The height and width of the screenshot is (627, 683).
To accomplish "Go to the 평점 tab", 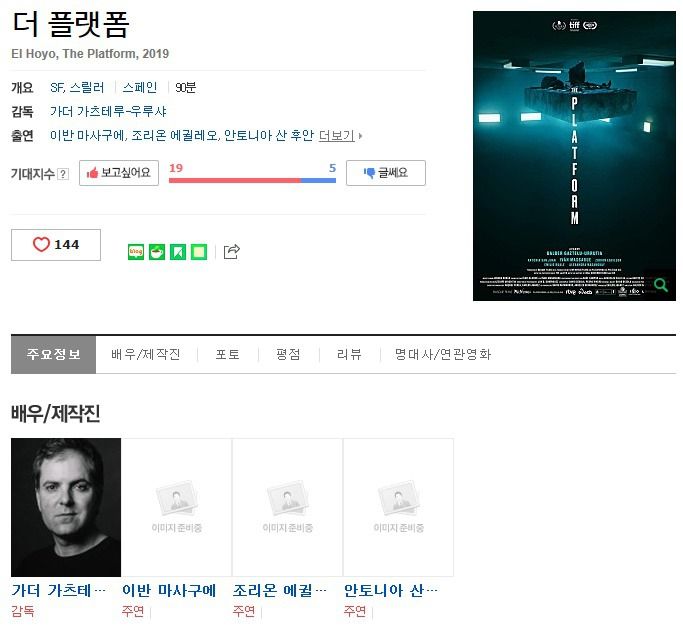I will click(x=288, y=354).
